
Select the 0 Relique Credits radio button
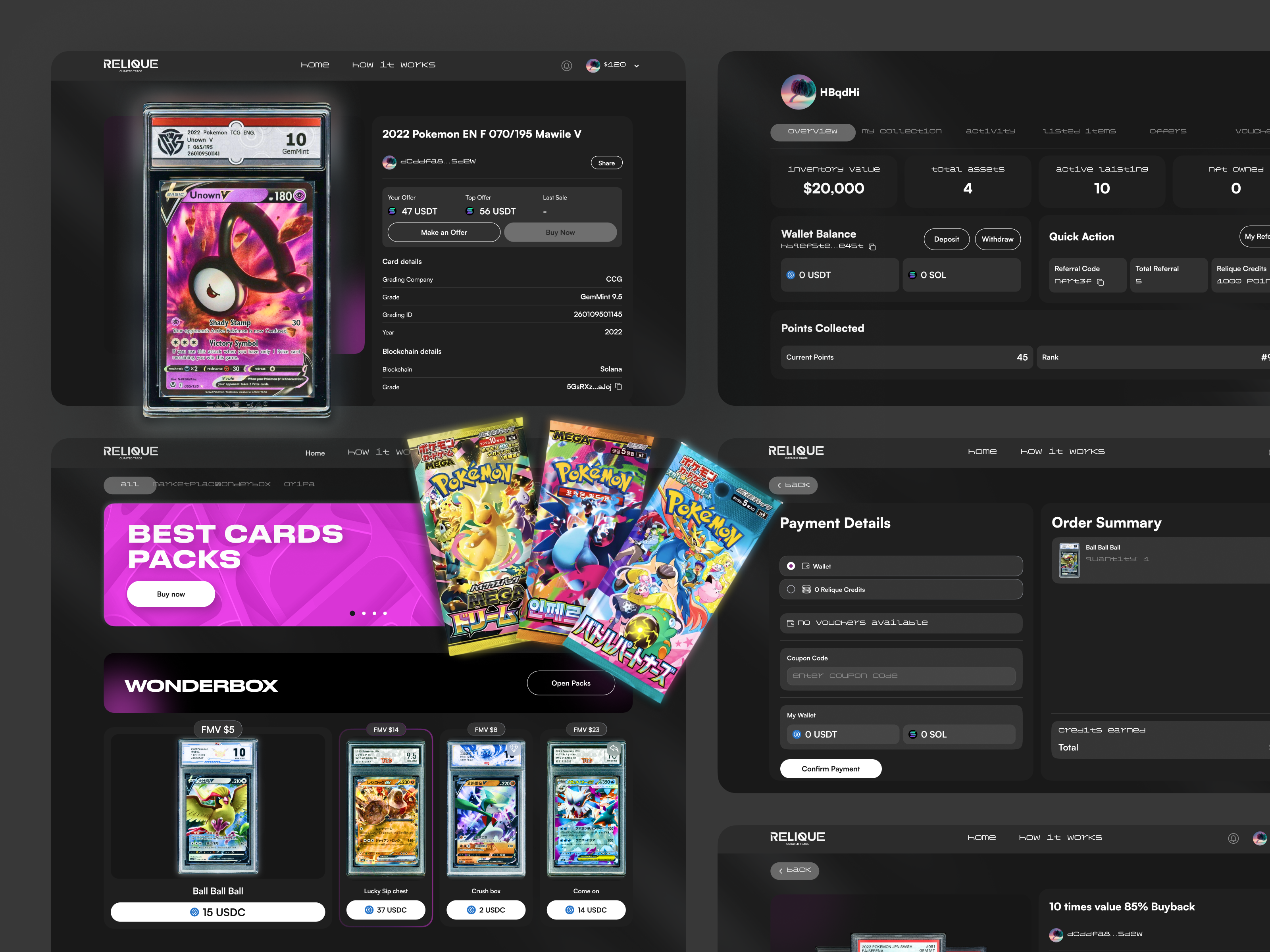pyautogui.click(x=791, y=589)
